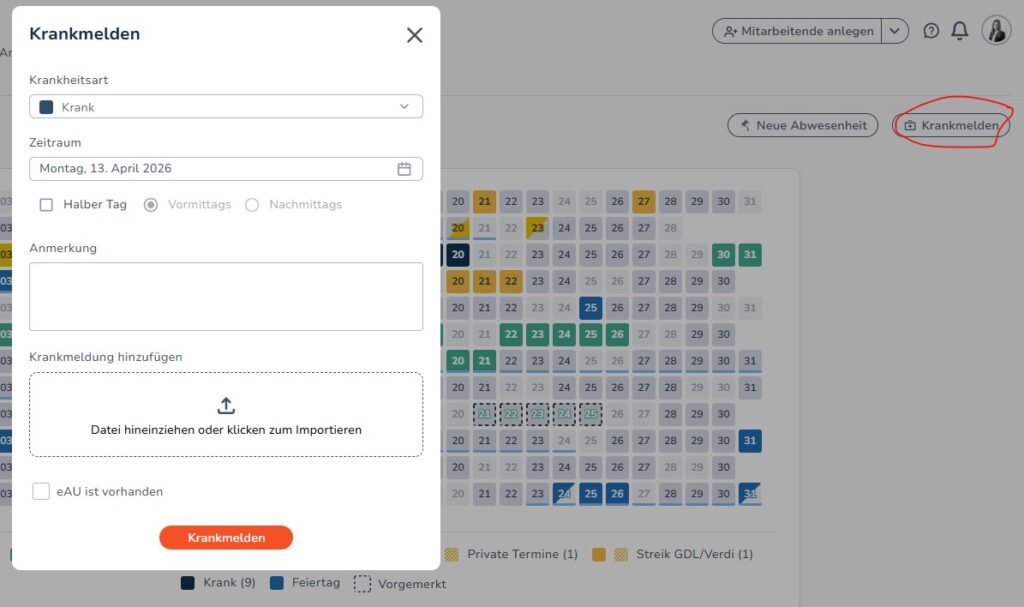Click the dark blue Krank swatch in dropdown
The width and height of the screenshot is (1024, 607).
[x=46, y=107]
